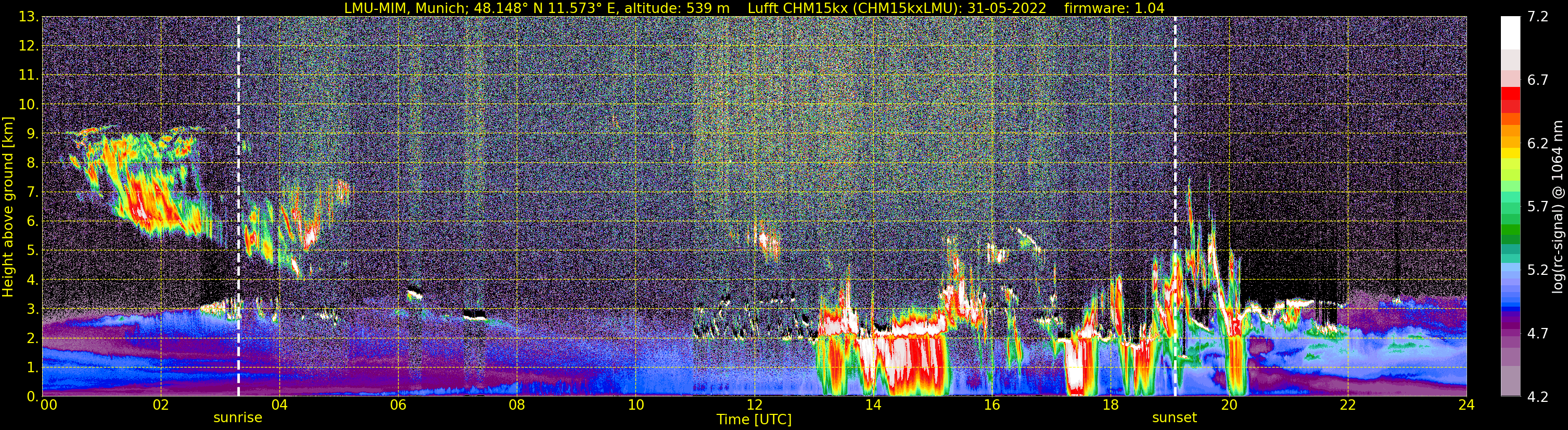
Task: Click the x-axis tick label '24'
Action: tap(1467, 406)
